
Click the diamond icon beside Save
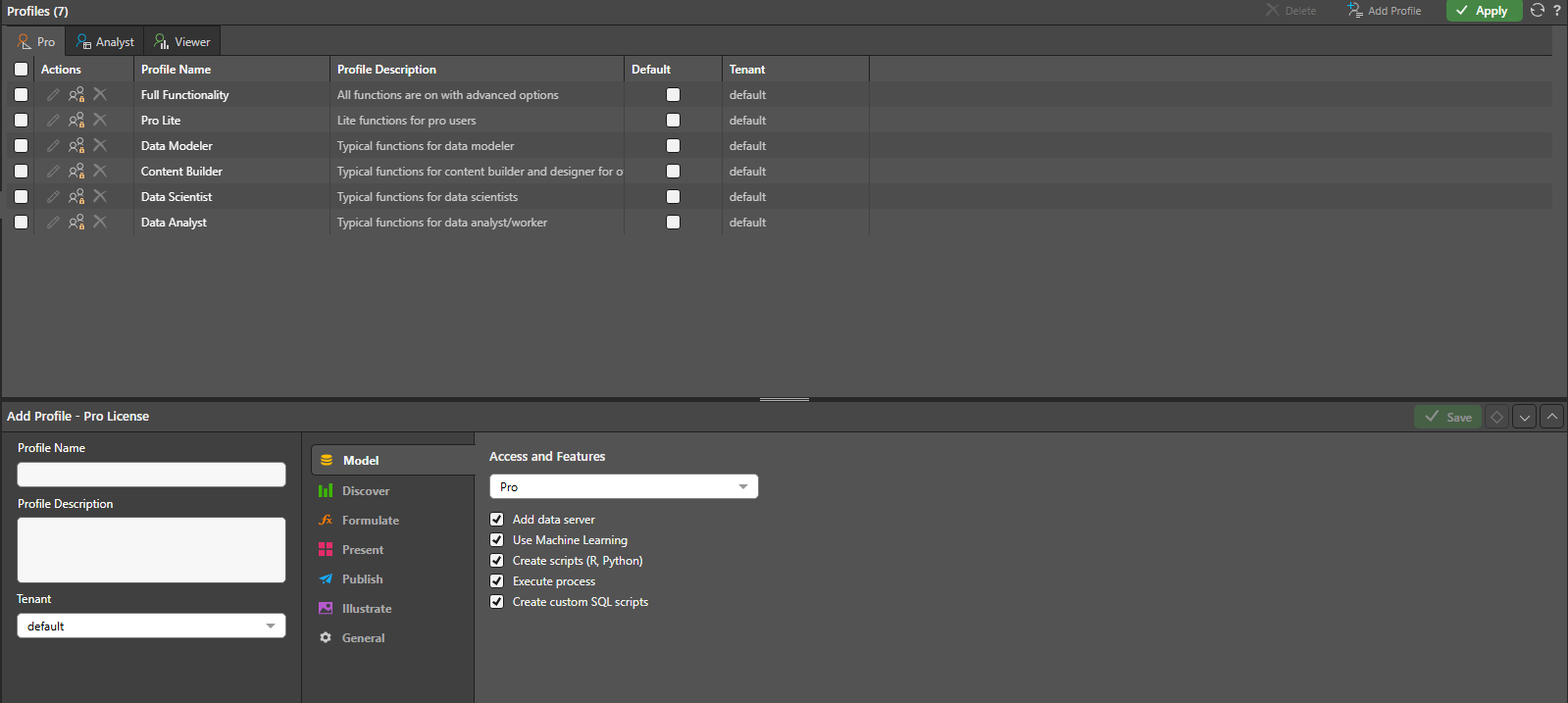coord(1496,417)
